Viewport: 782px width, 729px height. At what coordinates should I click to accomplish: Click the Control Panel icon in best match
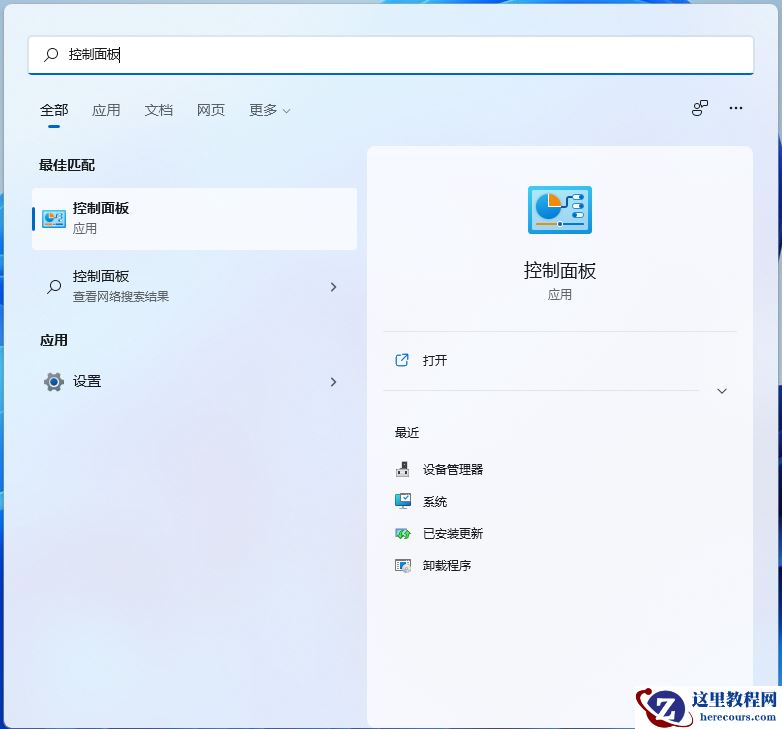point(53,219)
